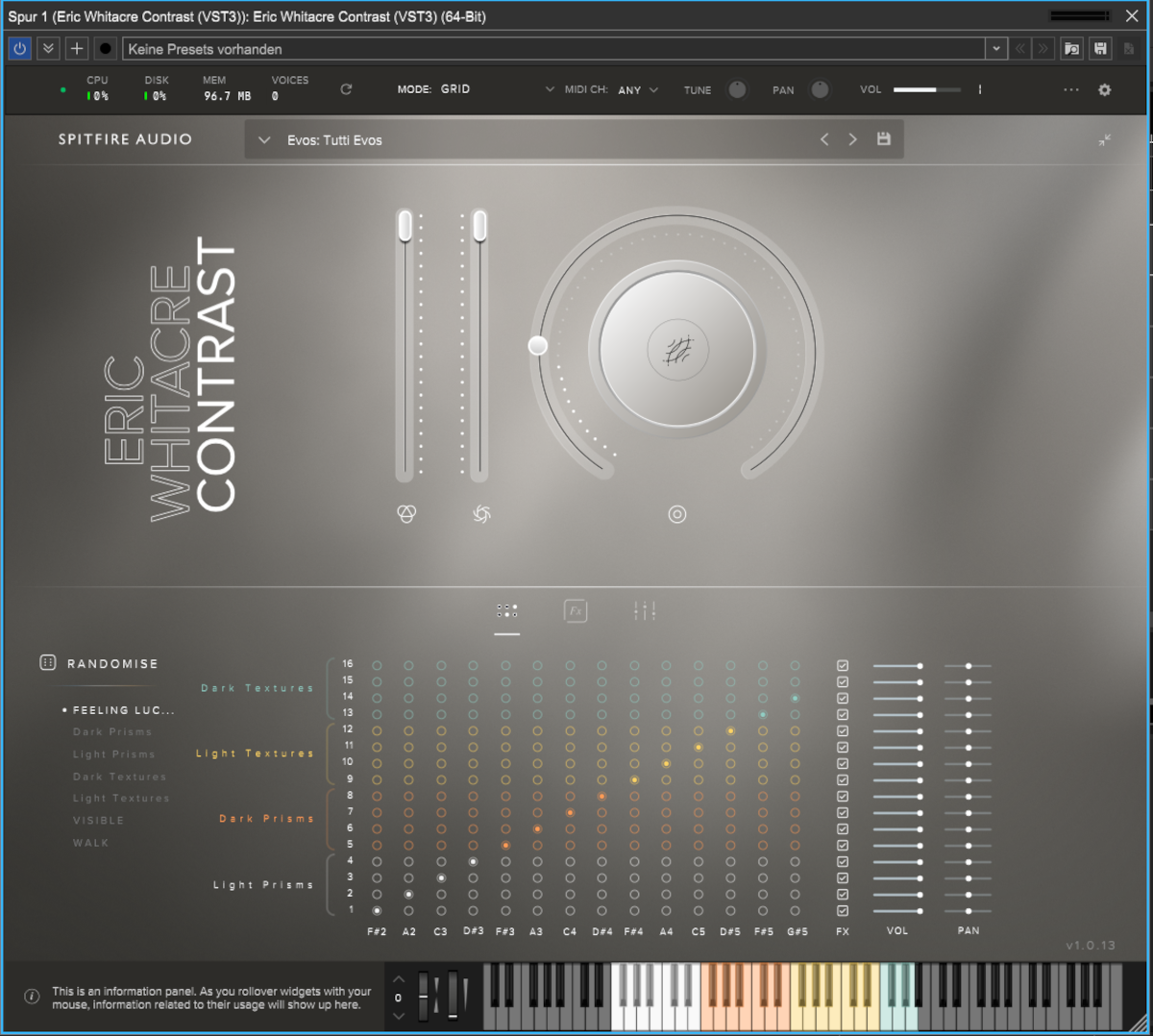Viewport: 1153px width, 1036px height.
Task: Expand the 'Evos: Tutti Evos' preset chevron
Action: (x=264, y=140)
